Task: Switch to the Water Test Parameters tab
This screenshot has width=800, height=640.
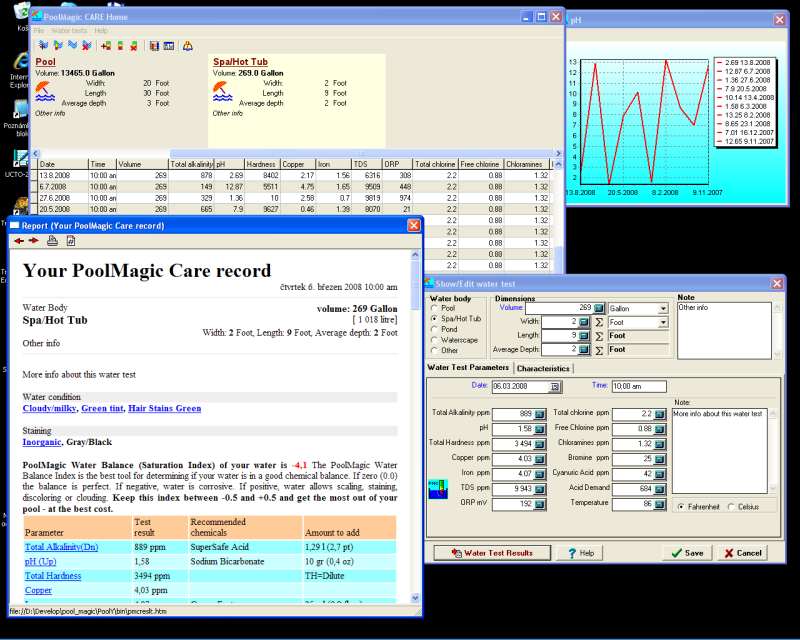Action: 468,367
